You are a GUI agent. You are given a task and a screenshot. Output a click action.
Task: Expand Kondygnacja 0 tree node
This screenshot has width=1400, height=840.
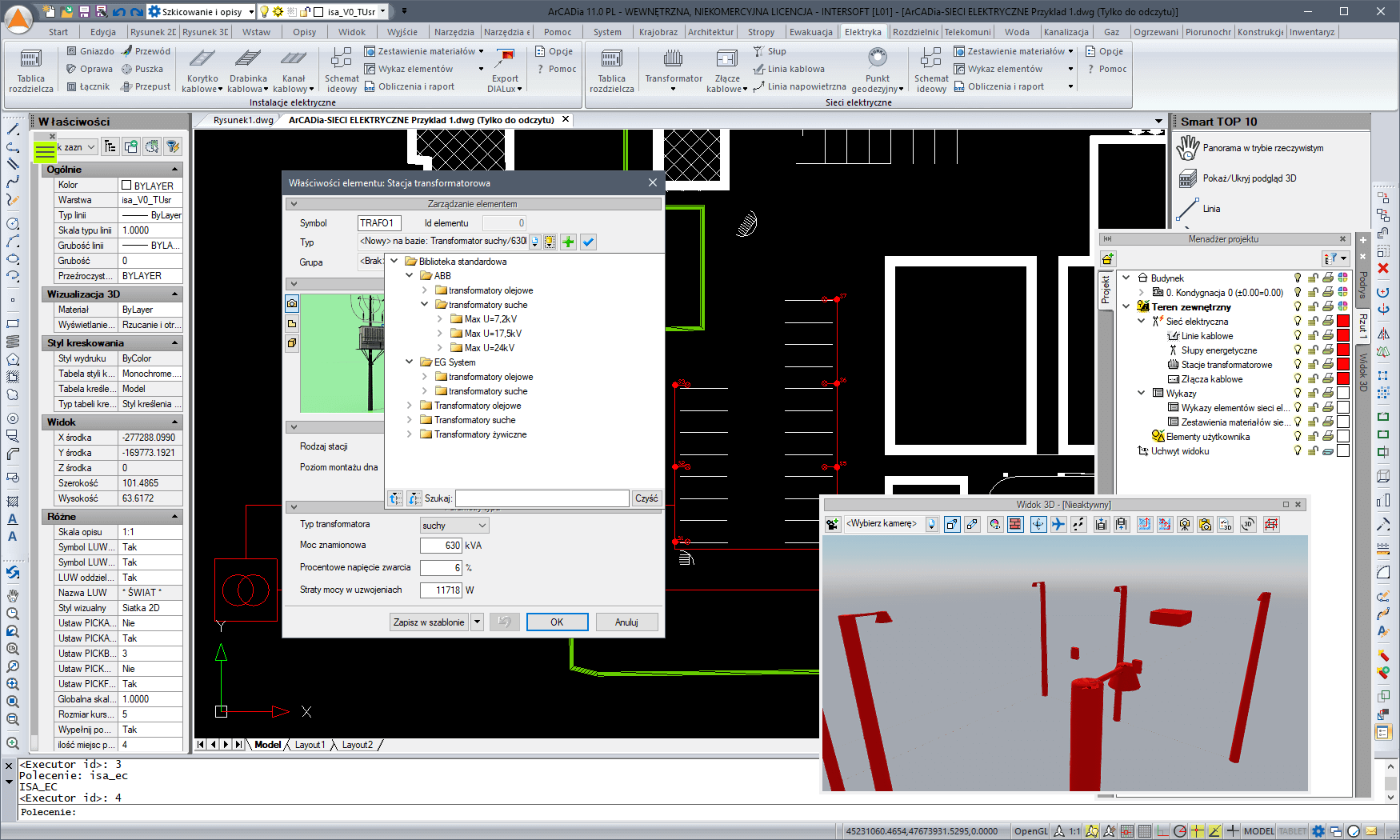pyautogui.click(x=1142, y=293)
